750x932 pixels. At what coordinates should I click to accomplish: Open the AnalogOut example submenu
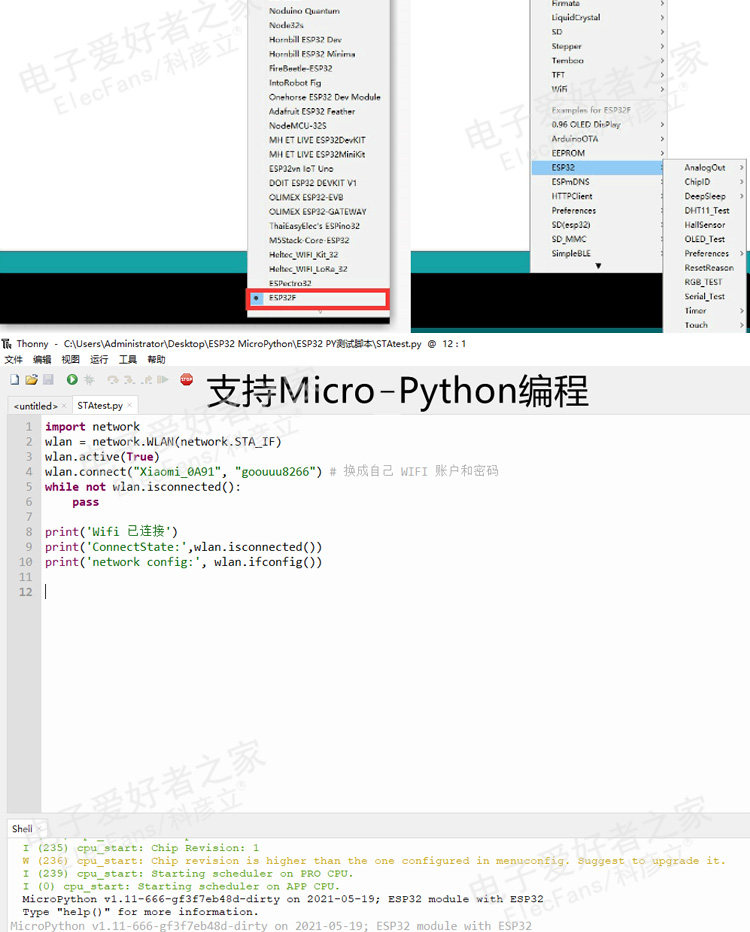coord(705,168)
